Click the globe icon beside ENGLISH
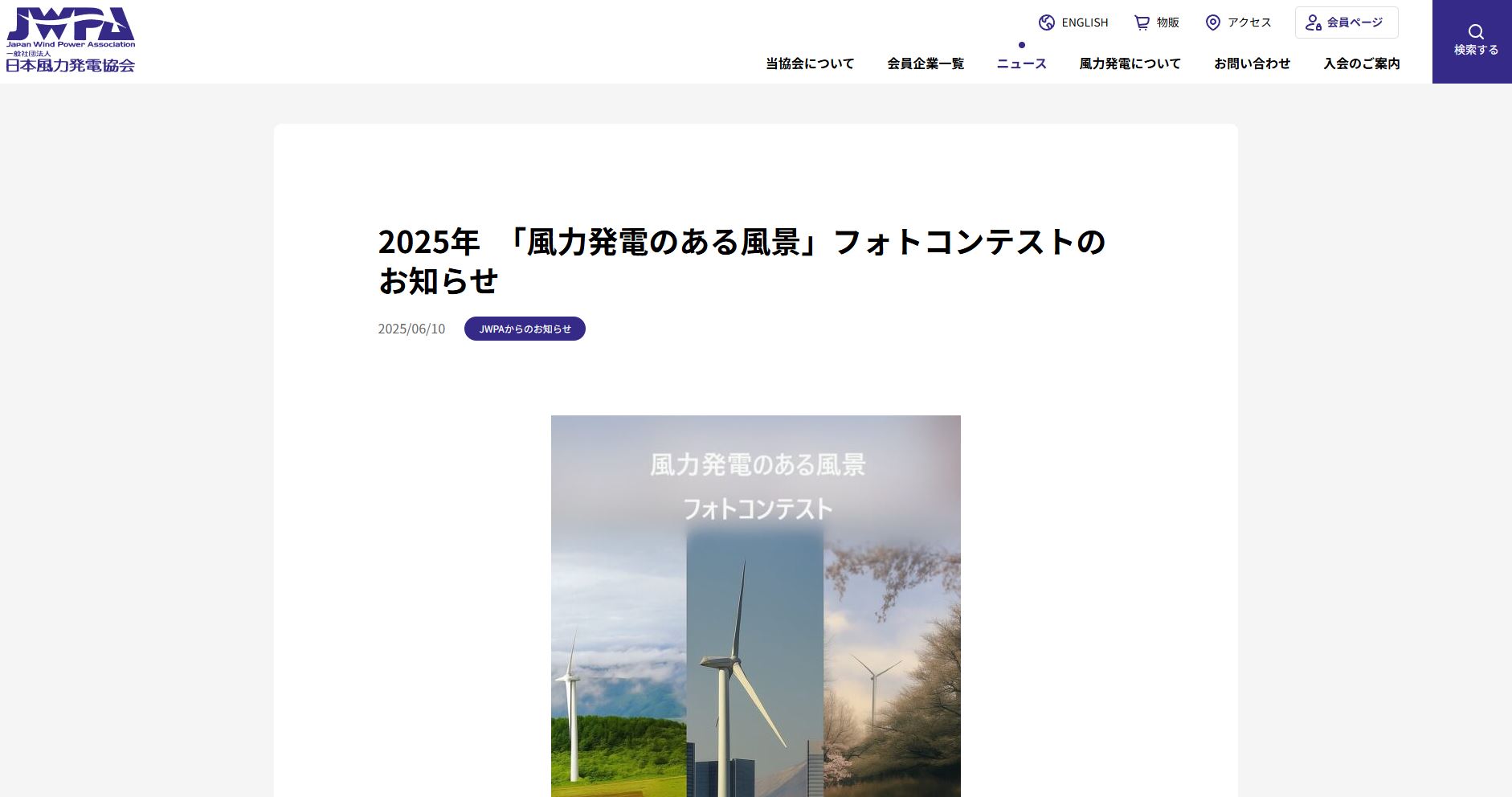The width and height of the screenshot is (1512, 797). point(1046,22)
